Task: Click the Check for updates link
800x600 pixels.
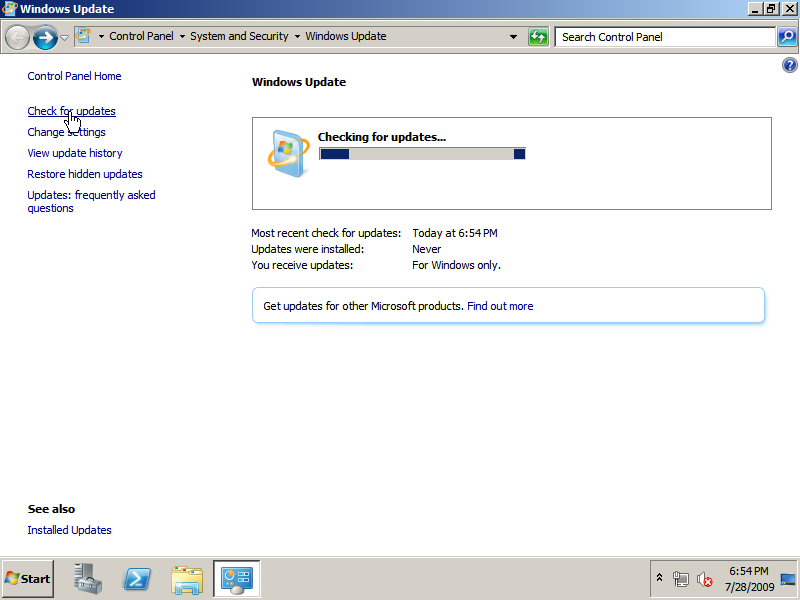Action: [71, 111]
